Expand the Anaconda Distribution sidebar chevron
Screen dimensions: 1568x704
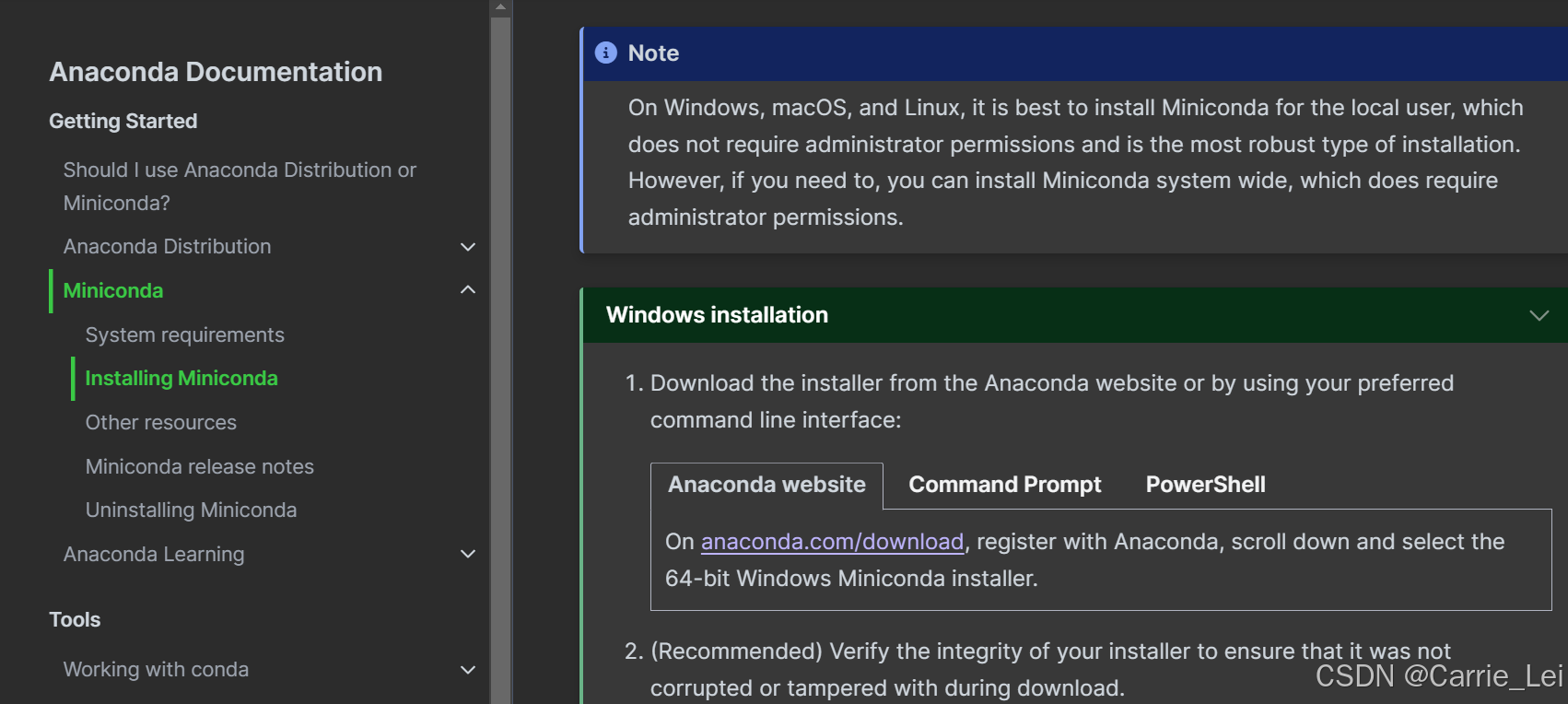[468, 247]
